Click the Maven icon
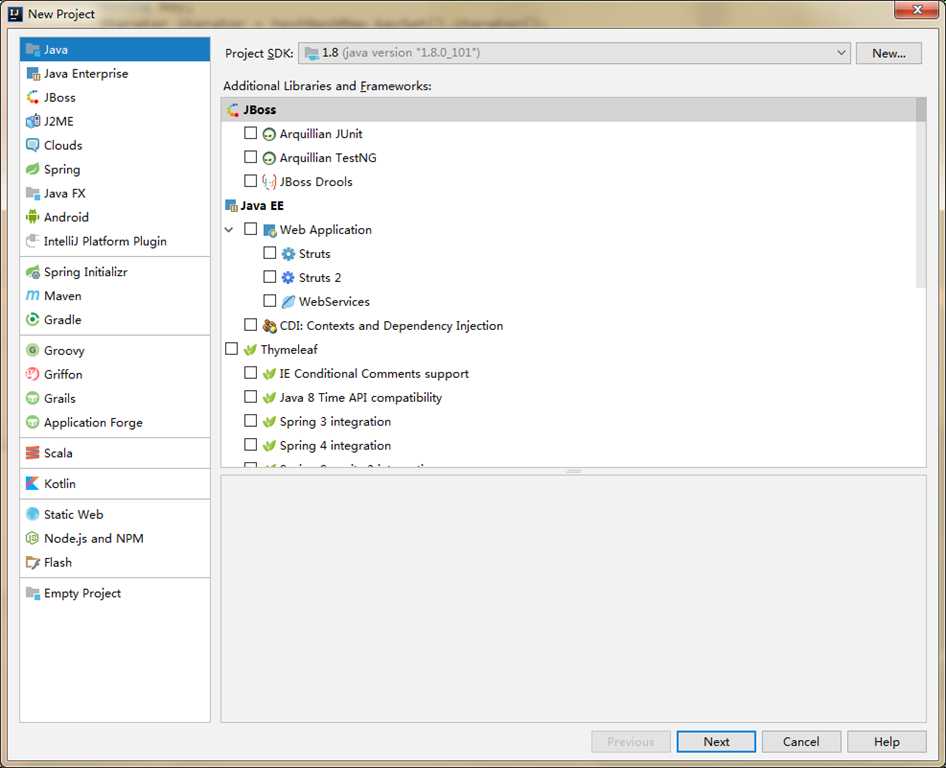Screen dimensions: 946x768 (x=33, y=296)
